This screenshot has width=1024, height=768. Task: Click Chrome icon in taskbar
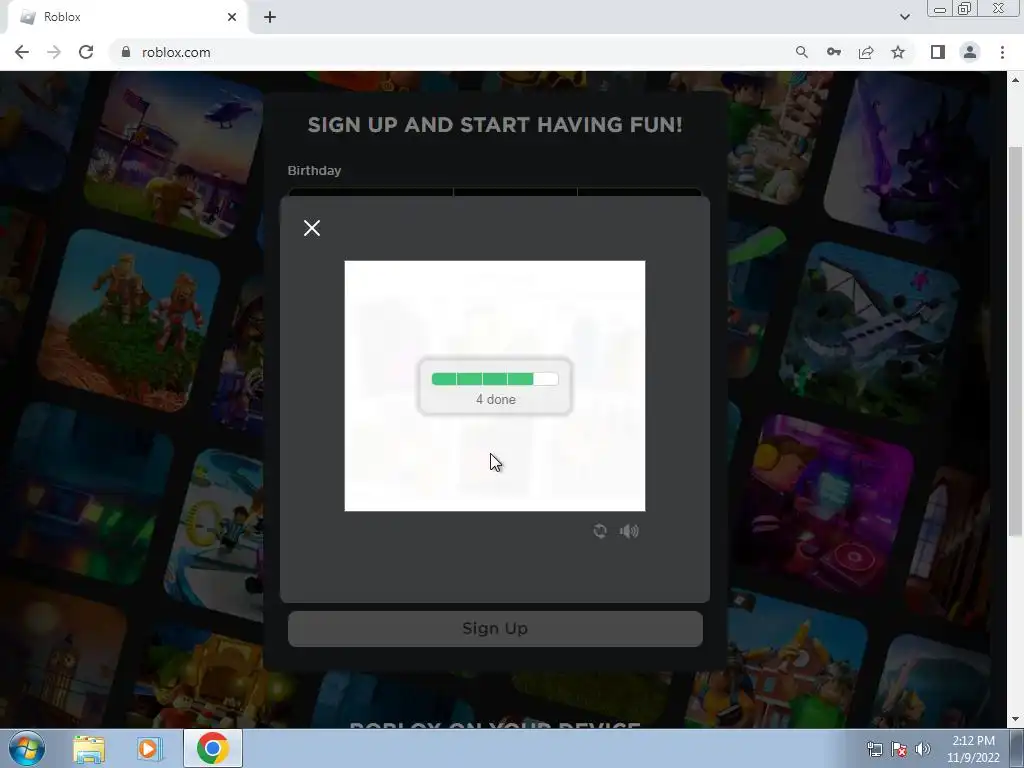tap(213, 748)
